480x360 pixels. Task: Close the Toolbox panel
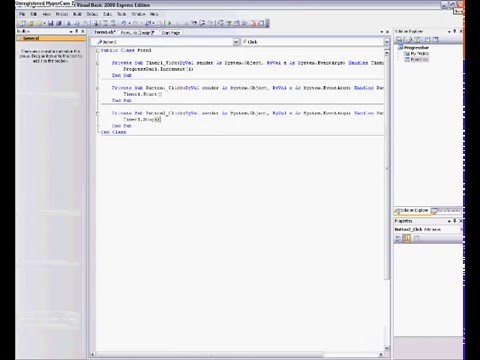[83, 31]
